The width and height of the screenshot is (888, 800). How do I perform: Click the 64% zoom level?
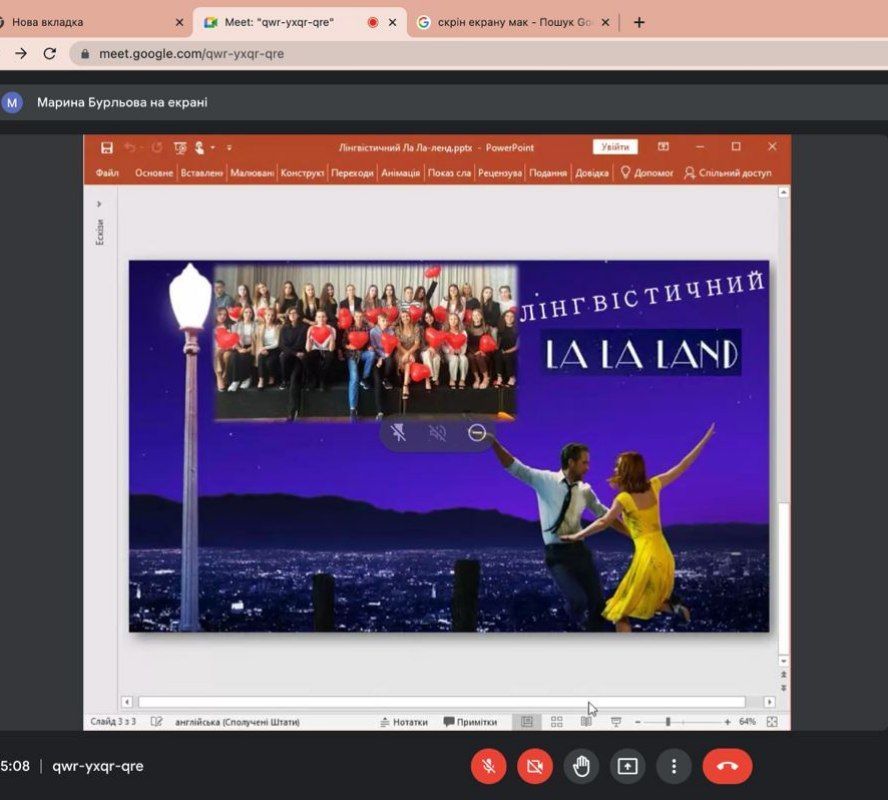tap(747, 721)
